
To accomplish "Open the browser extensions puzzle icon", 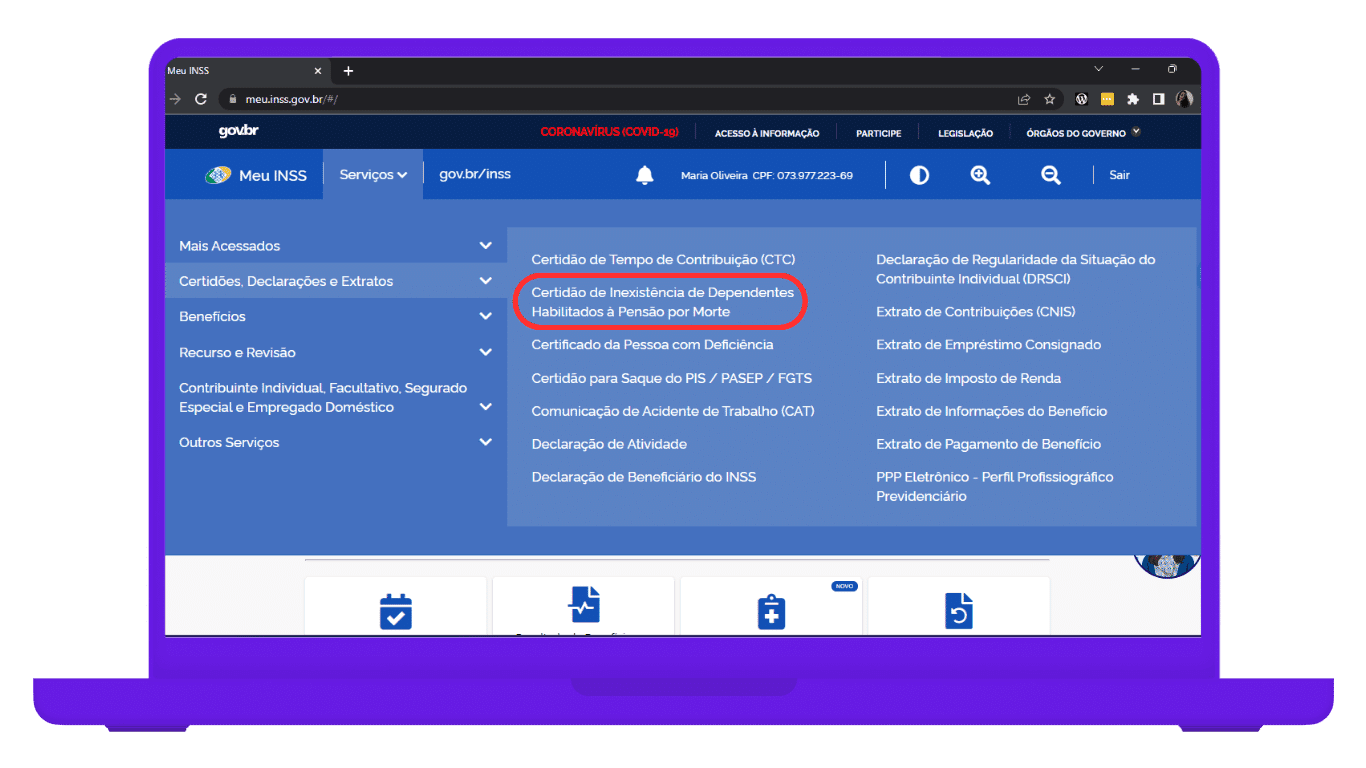I will click(x=1133, y=99).
